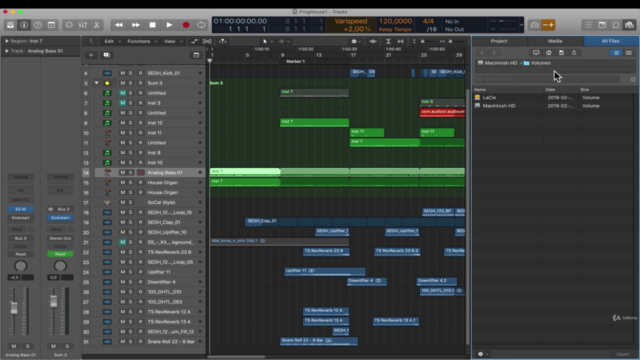
Task: Unmute the Inst 3 track
Action: (x=122, y=103)
